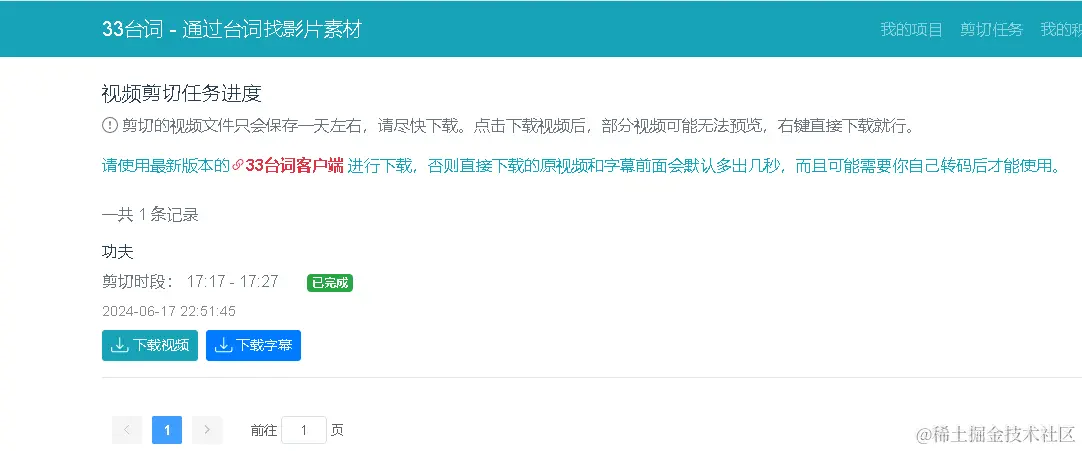Click the 一共 1 条记录 count text

[150, 215]
